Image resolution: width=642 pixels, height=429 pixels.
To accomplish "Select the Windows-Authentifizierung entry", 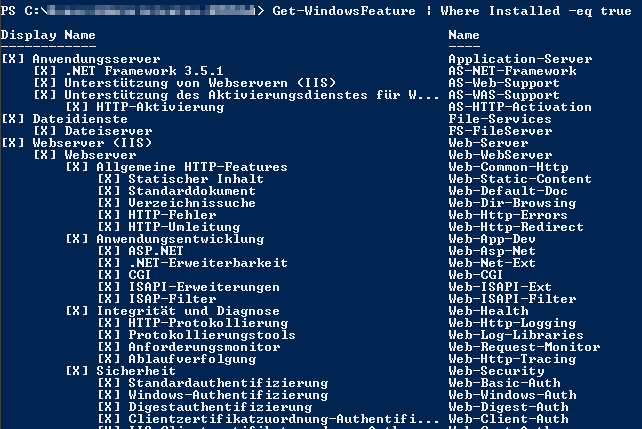I will pos(220,395).
